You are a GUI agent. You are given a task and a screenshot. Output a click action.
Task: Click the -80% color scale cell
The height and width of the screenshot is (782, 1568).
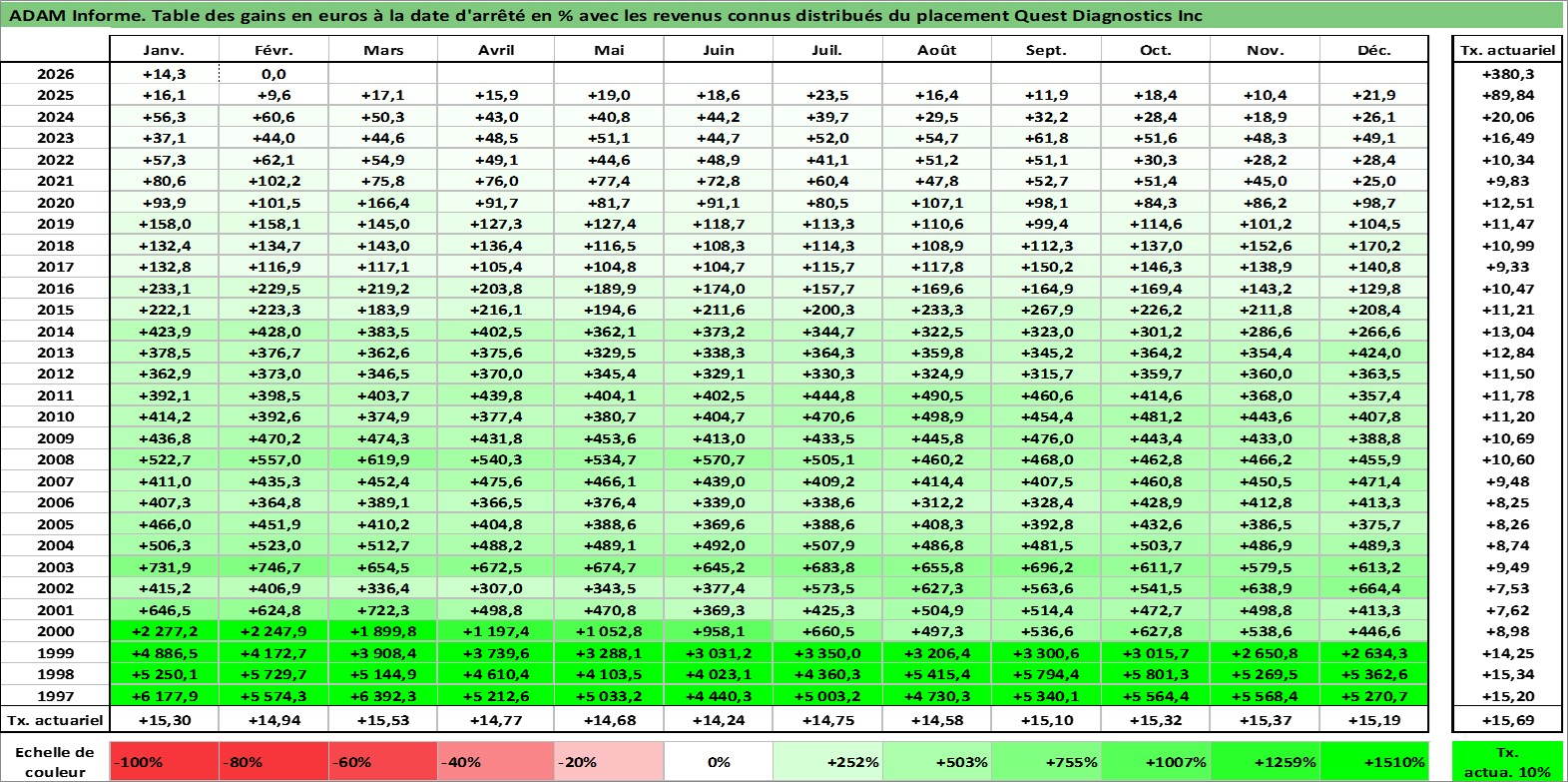273,762
